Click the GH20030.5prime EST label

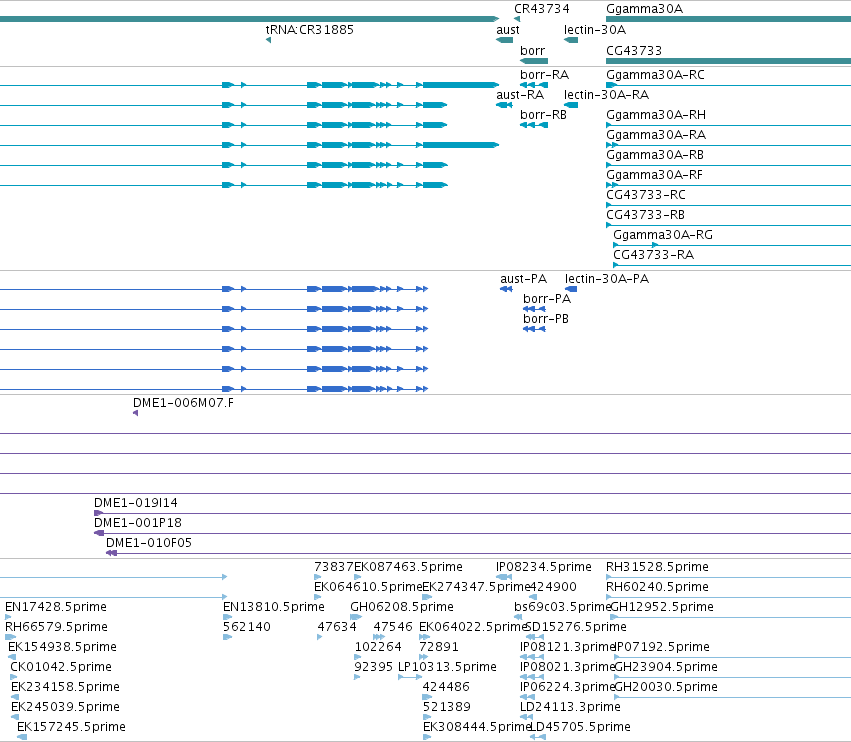point(666,687)
